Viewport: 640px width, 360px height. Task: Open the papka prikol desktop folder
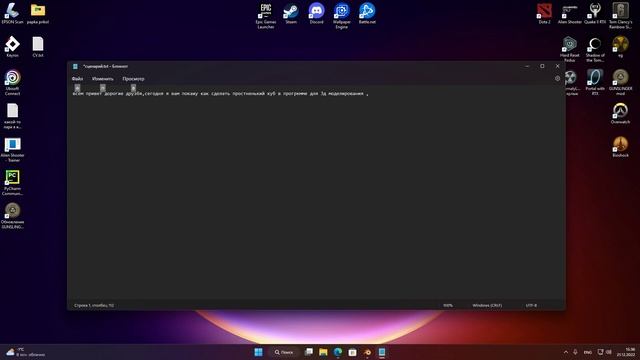pyautogui.click(x=38, y=13)
